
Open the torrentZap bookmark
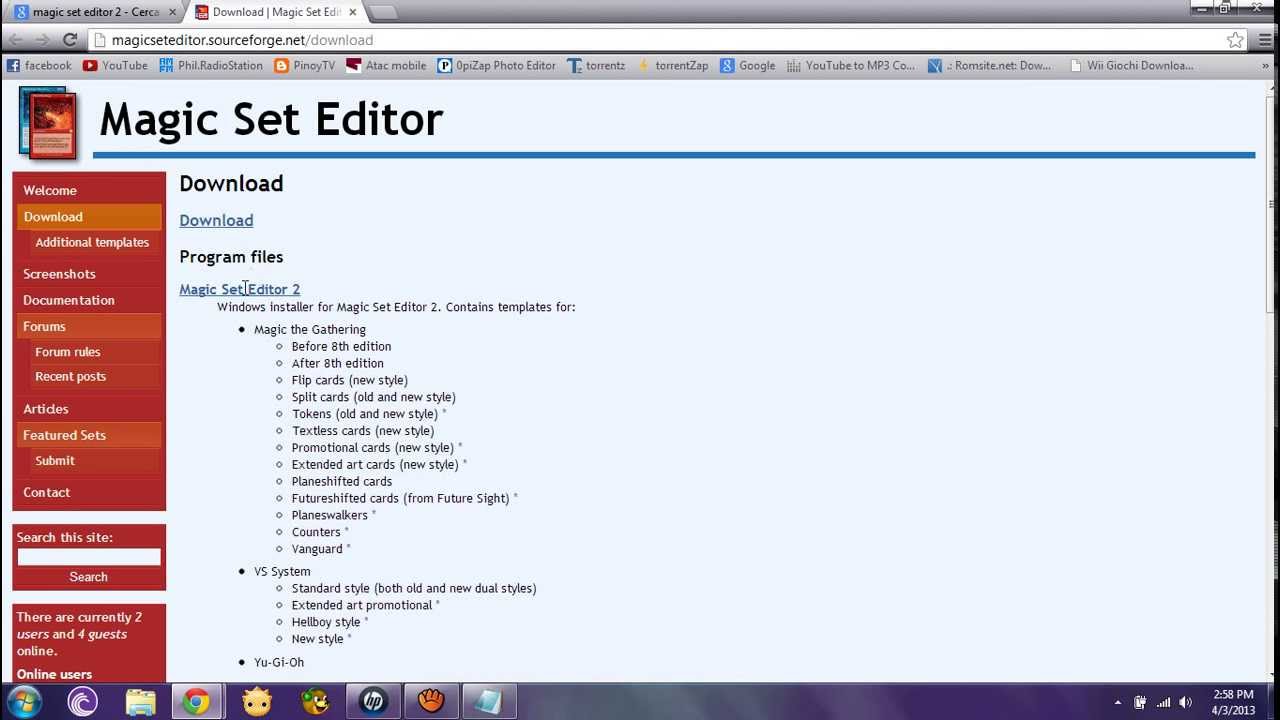coord(672,65)
